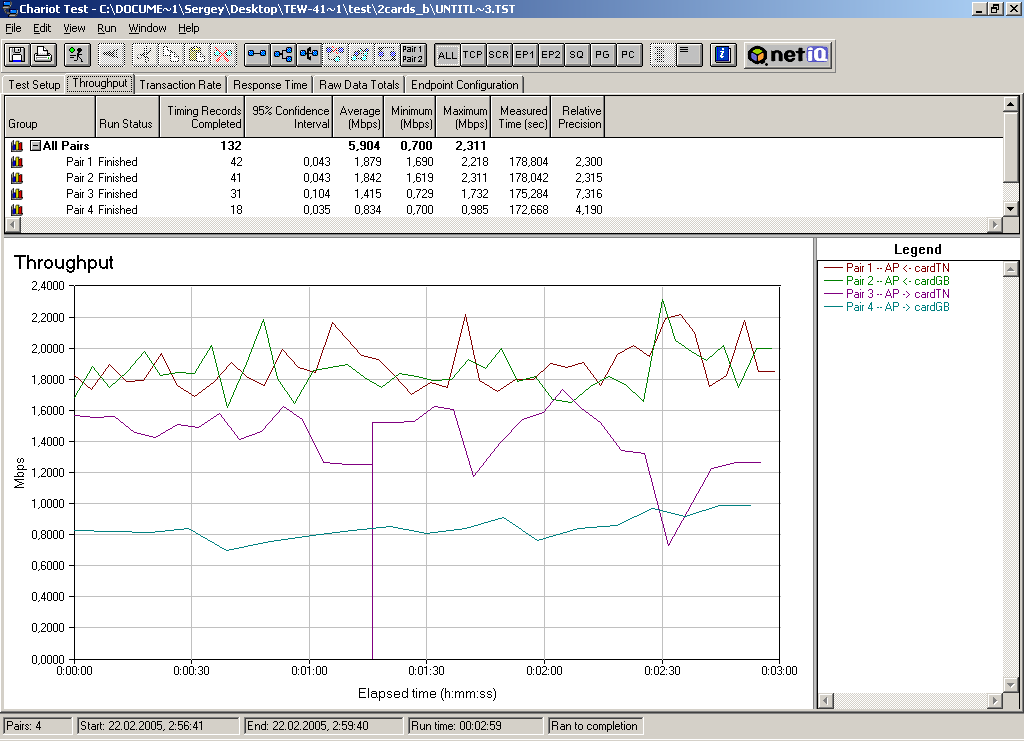1024x741 pixels.
Task: Toggle the EP1 filter button
Action: pyautogui.click(x=525, y=55)
